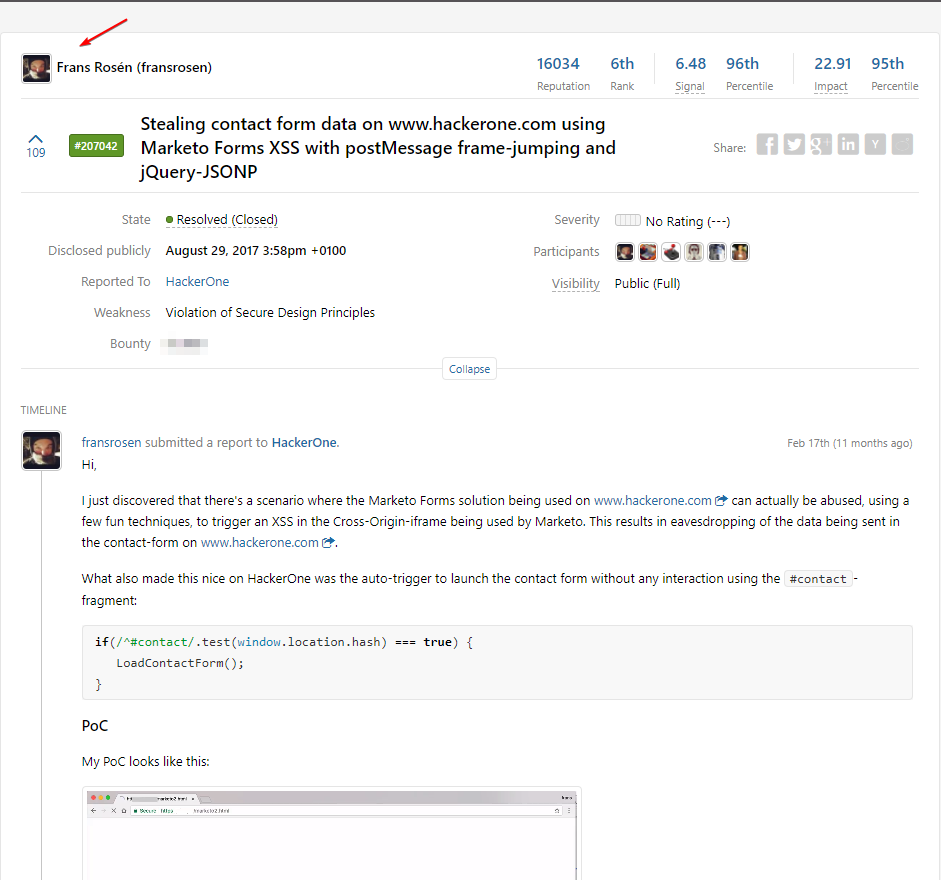Open fransrosen profile link in the timeline
The height and width of the screenshot is (880, 941).
click(x=111, y=442)
